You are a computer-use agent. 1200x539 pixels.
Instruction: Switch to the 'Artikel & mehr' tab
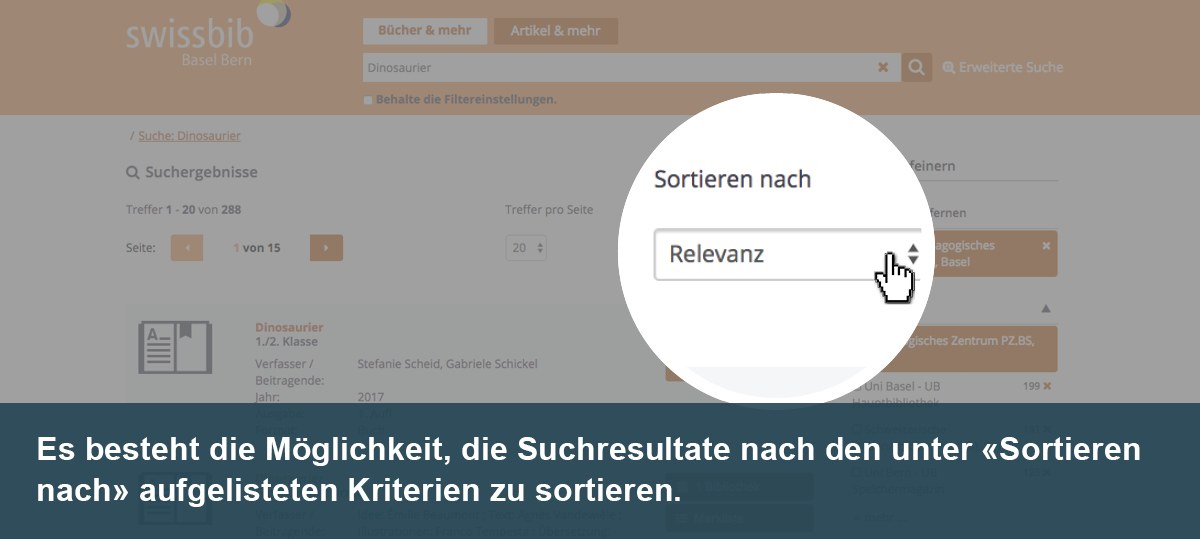555,31
